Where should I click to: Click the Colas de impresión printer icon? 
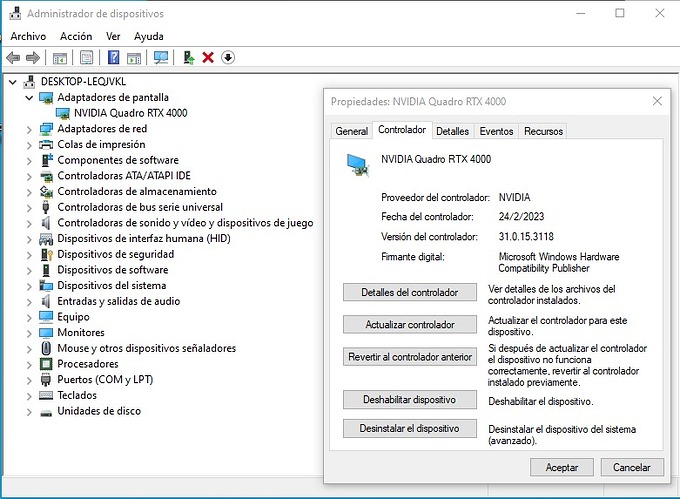pyautogui.click(x=46, y=144)
